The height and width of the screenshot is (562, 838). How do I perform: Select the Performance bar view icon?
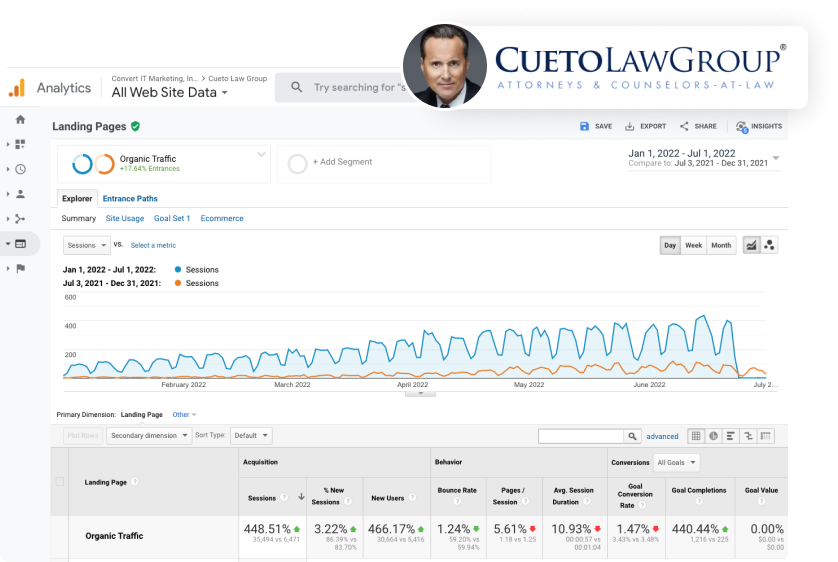tap(731, 436)
